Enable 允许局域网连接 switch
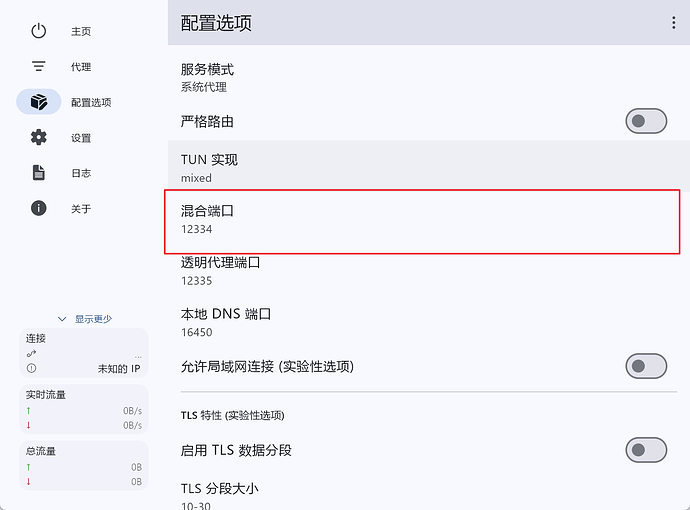 tap(646, 366)
